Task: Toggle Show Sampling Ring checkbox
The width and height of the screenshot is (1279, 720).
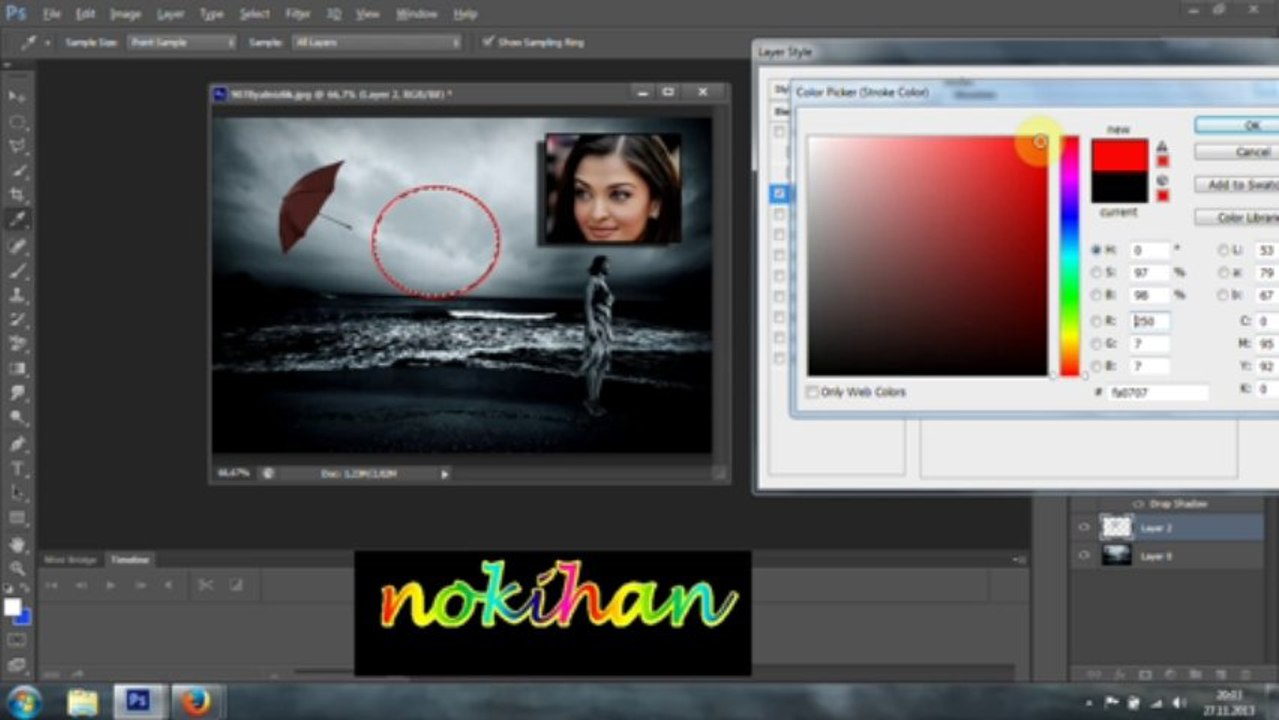Action: click(x=488, y=42)
